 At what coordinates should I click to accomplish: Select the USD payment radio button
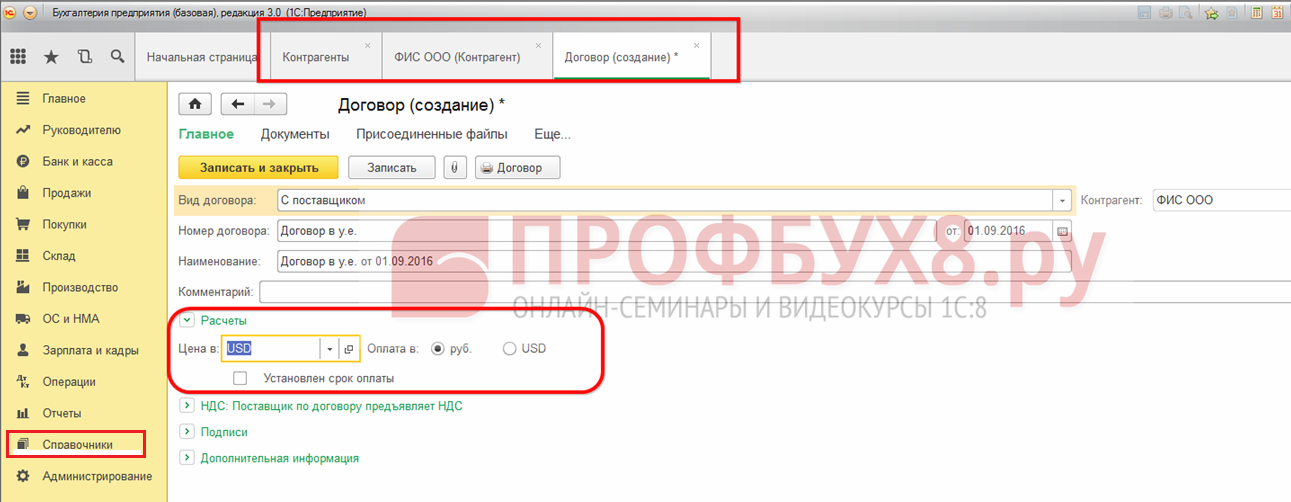coord(509,349)
